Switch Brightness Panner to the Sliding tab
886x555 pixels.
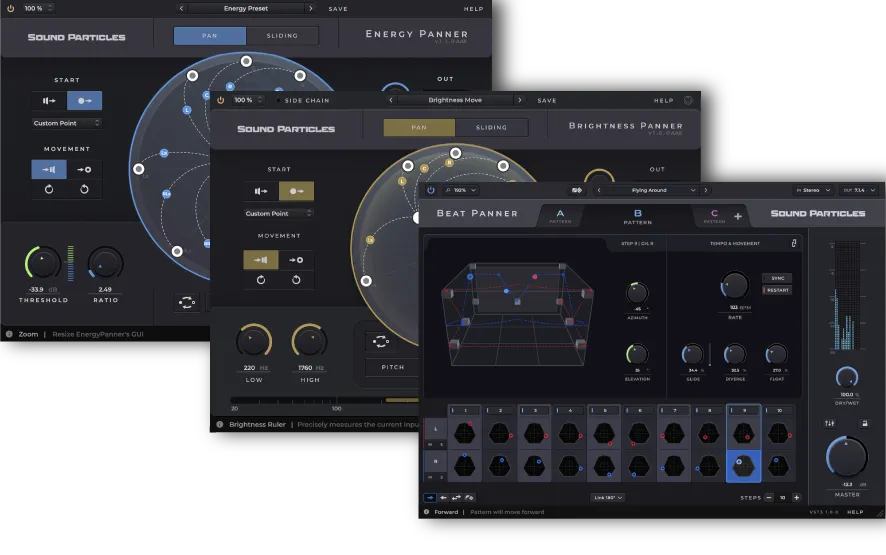(491, 128)
